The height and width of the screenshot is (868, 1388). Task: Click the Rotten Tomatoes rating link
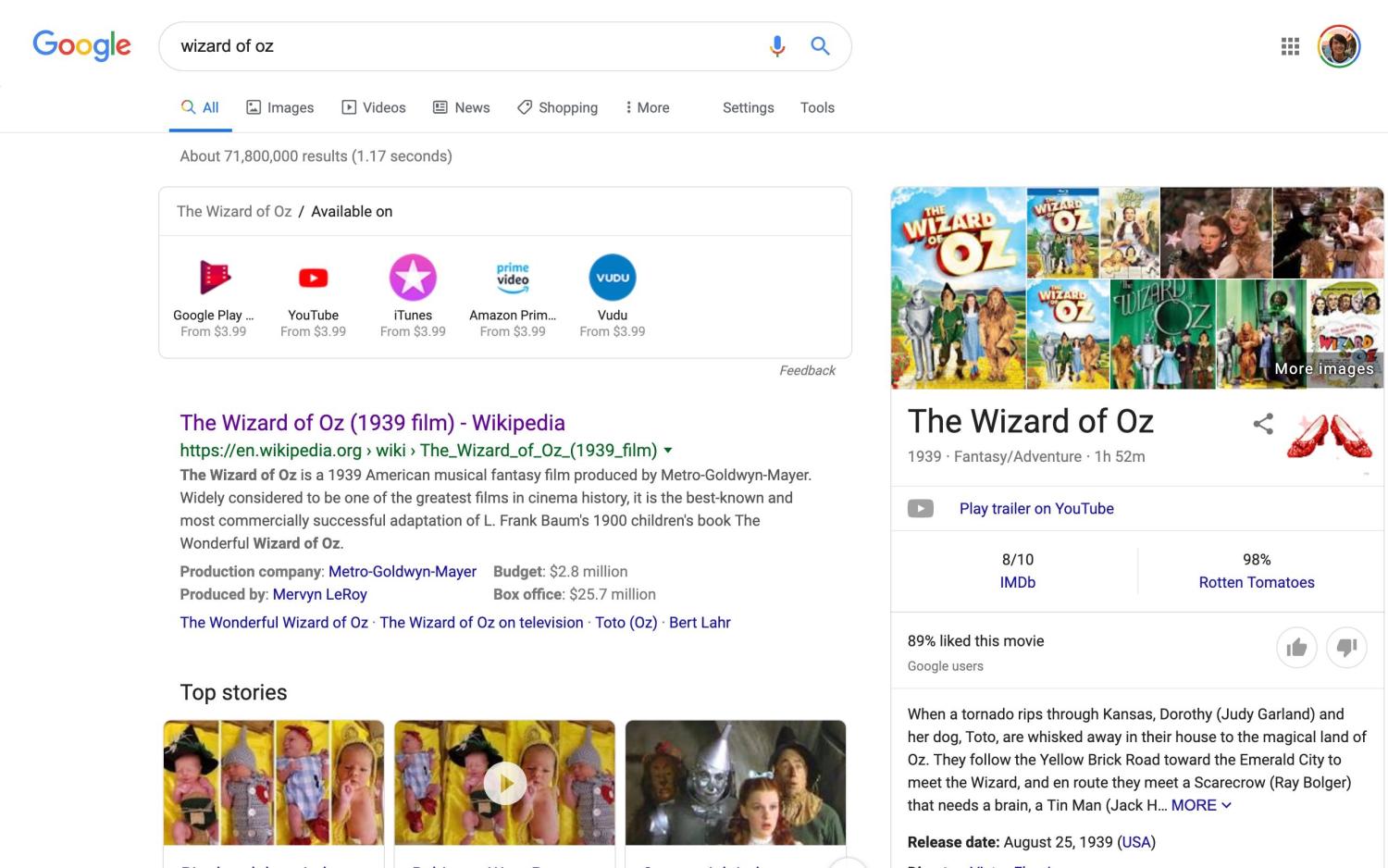1256,582
